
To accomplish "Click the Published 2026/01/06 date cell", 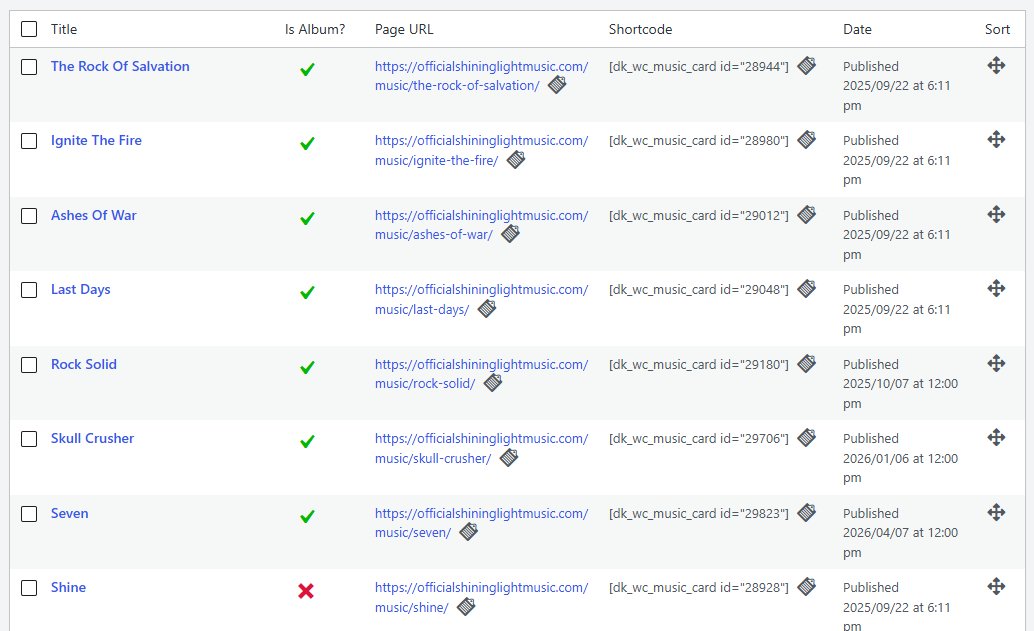I will pos(900,458).
